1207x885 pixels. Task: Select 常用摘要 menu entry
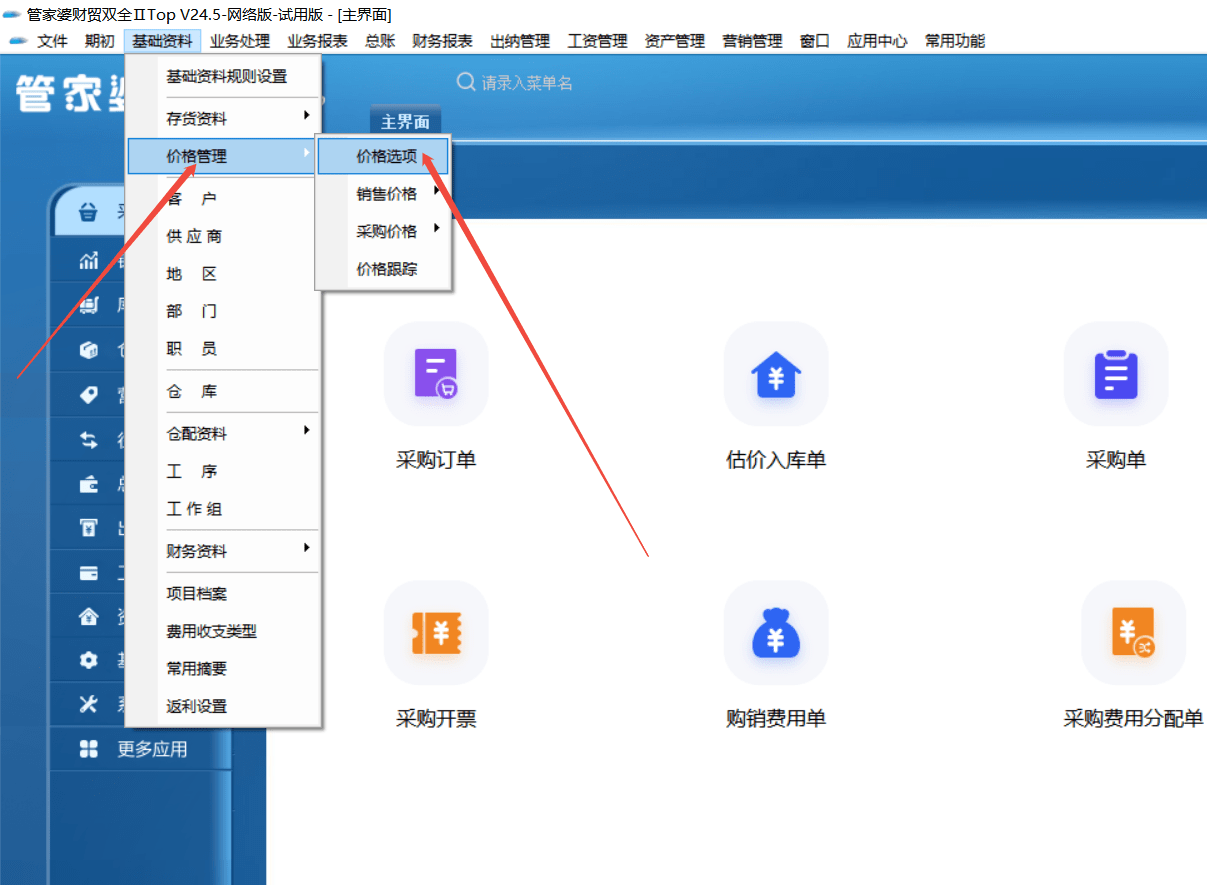pyautogui.click(x=223, y=668)
